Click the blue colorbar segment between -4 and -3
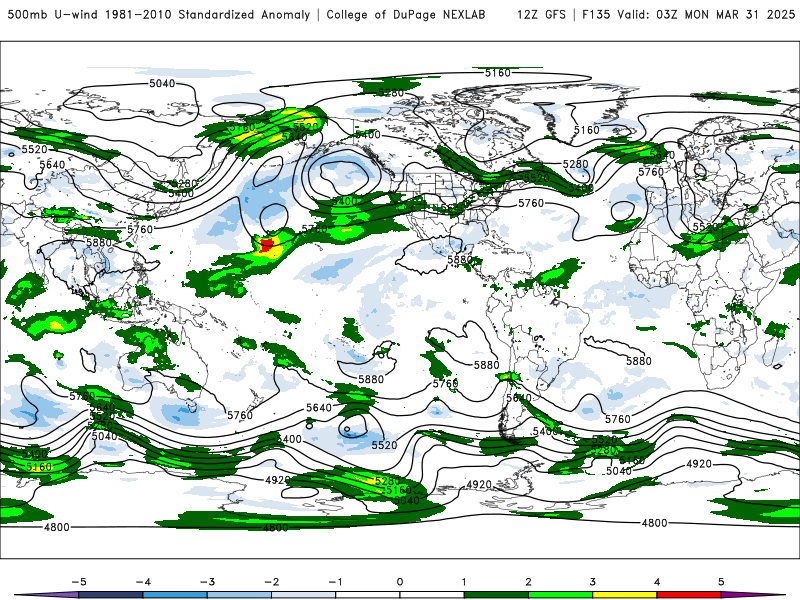 pyautogui.click(x=175, y=595)
